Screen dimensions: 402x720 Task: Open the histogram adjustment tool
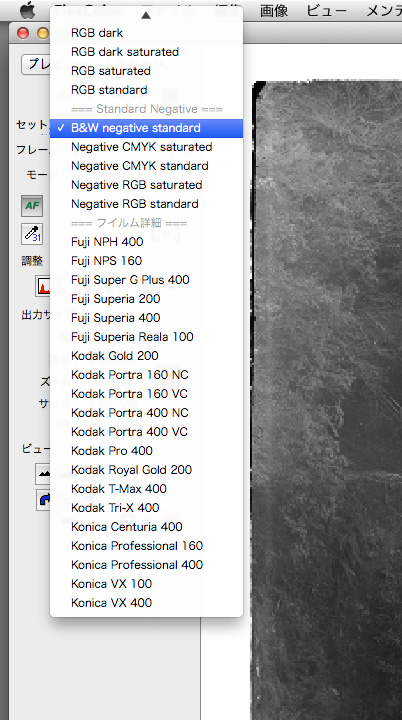point(43,287)
